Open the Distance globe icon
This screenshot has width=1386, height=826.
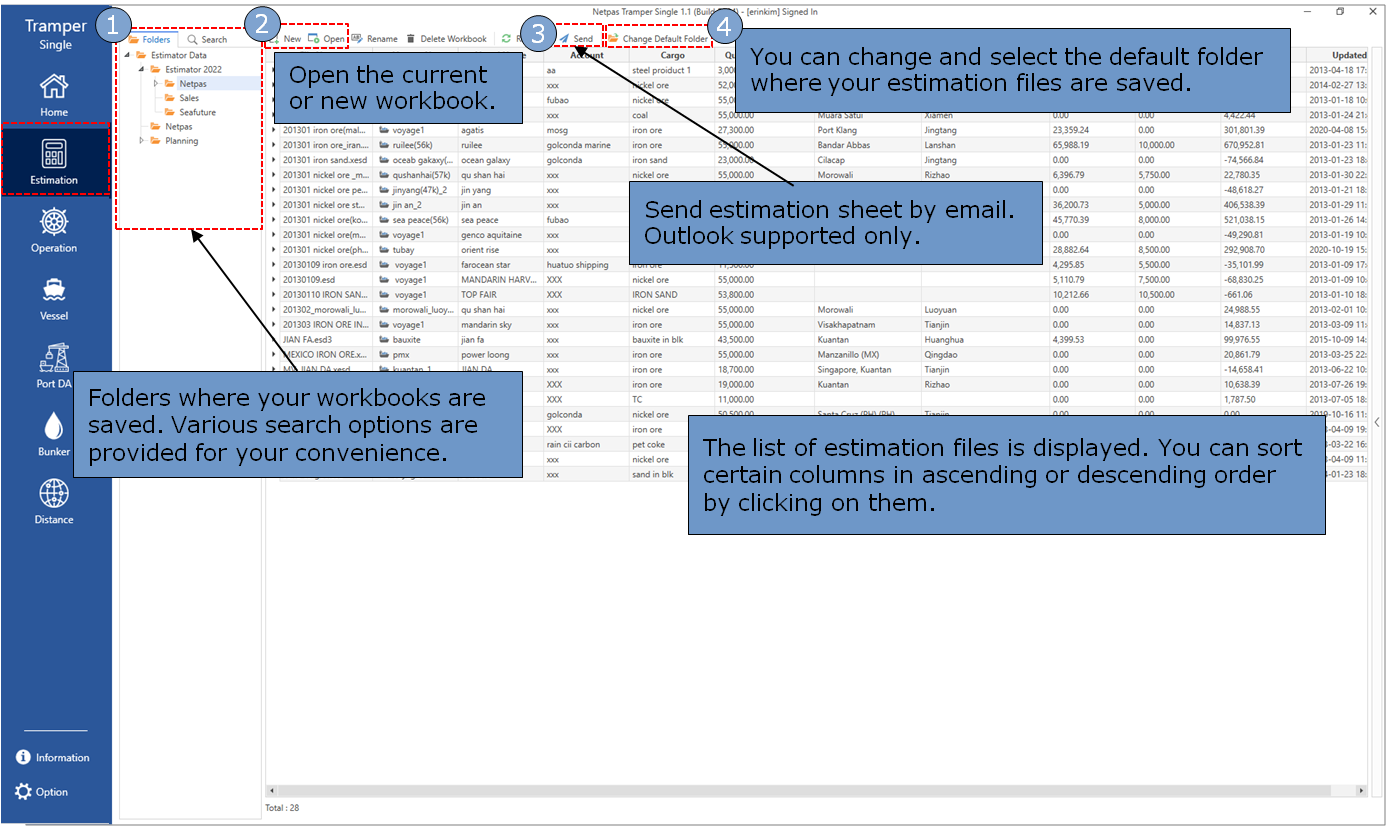[x=54, y=499]
